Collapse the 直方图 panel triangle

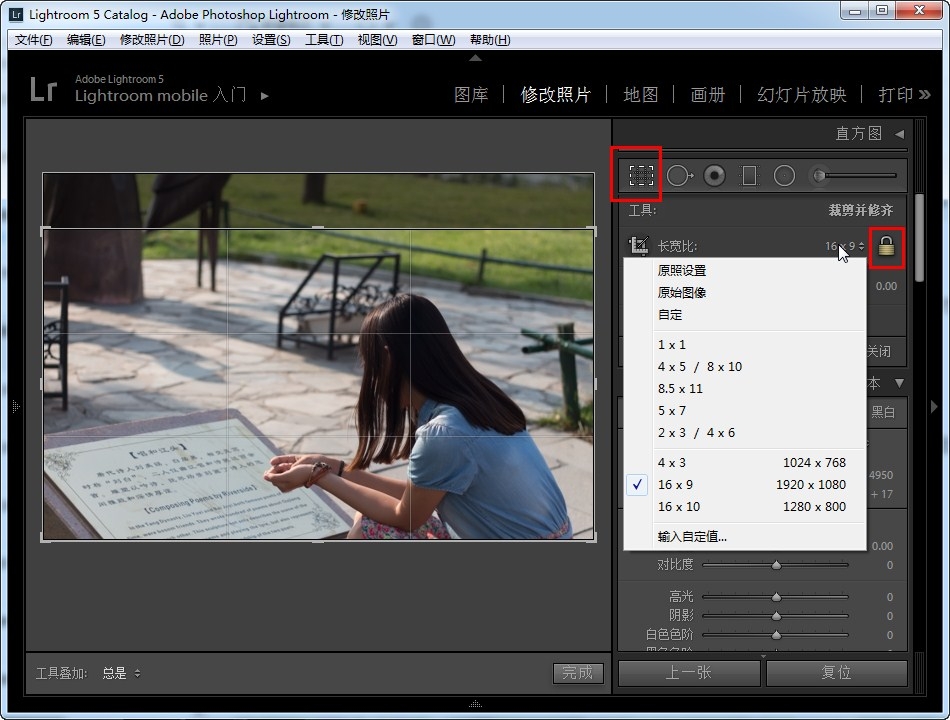[899, 134]
